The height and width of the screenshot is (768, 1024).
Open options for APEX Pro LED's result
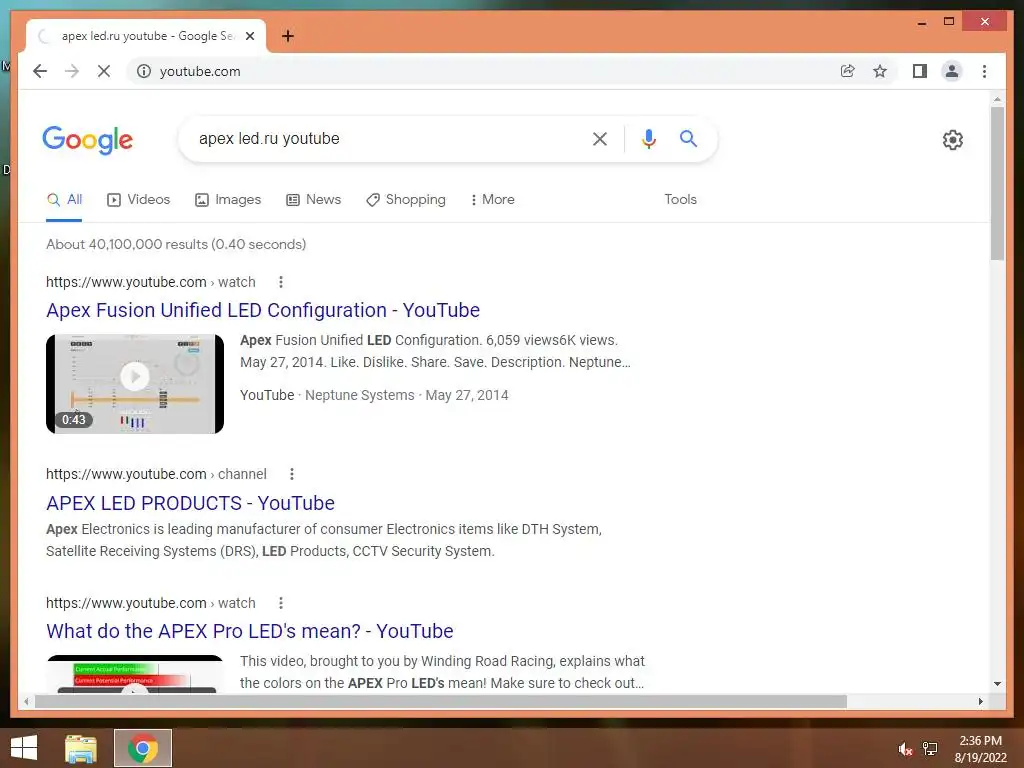click(x=281, y=603)
